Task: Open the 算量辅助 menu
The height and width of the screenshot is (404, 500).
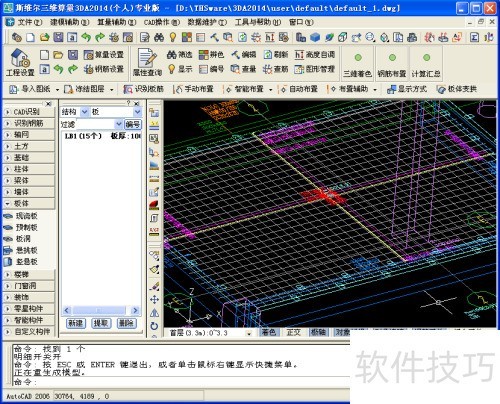Action: (x=117, y=22)
